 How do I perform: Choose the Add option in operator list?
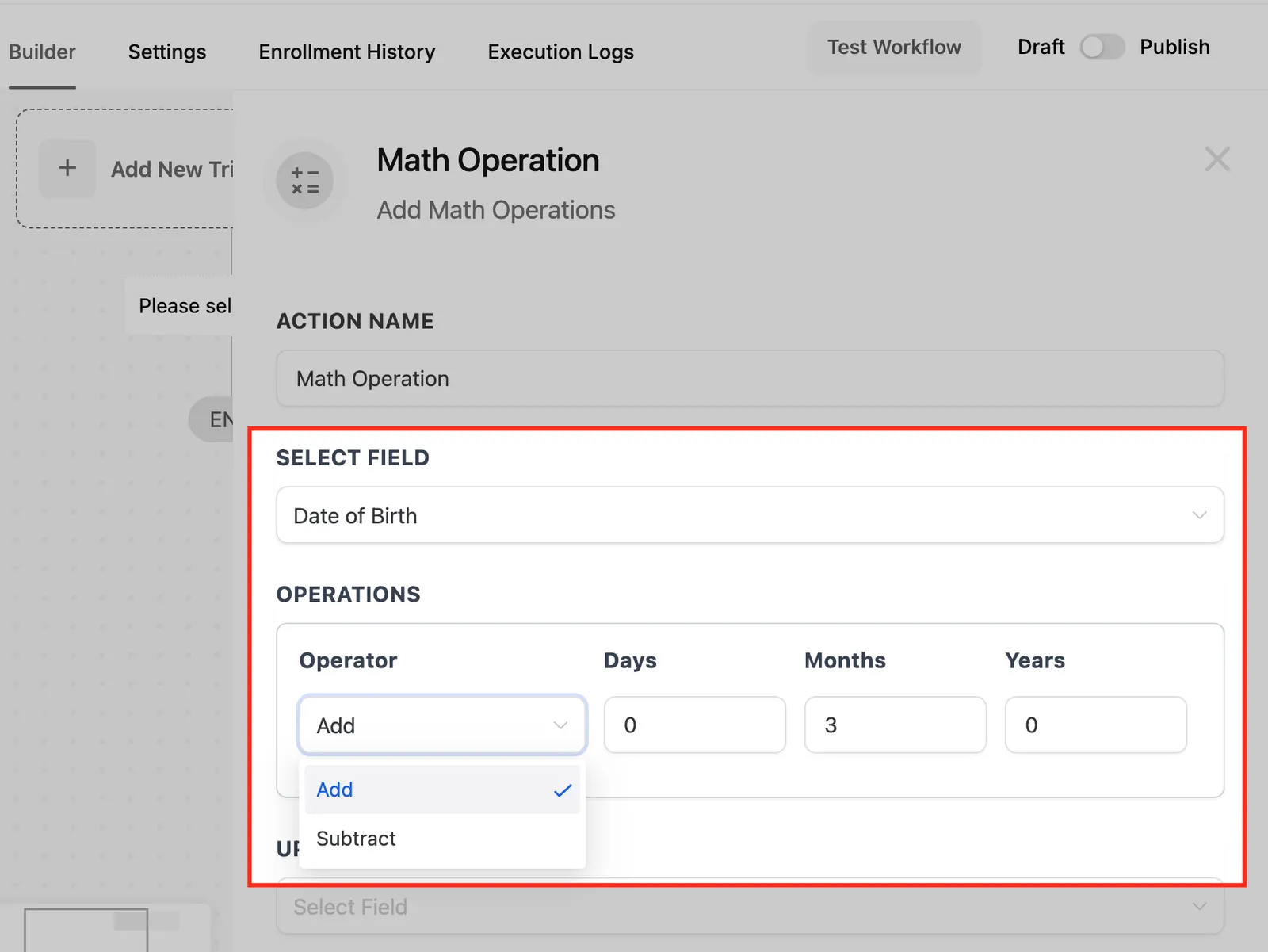click(x=442, y=790)
